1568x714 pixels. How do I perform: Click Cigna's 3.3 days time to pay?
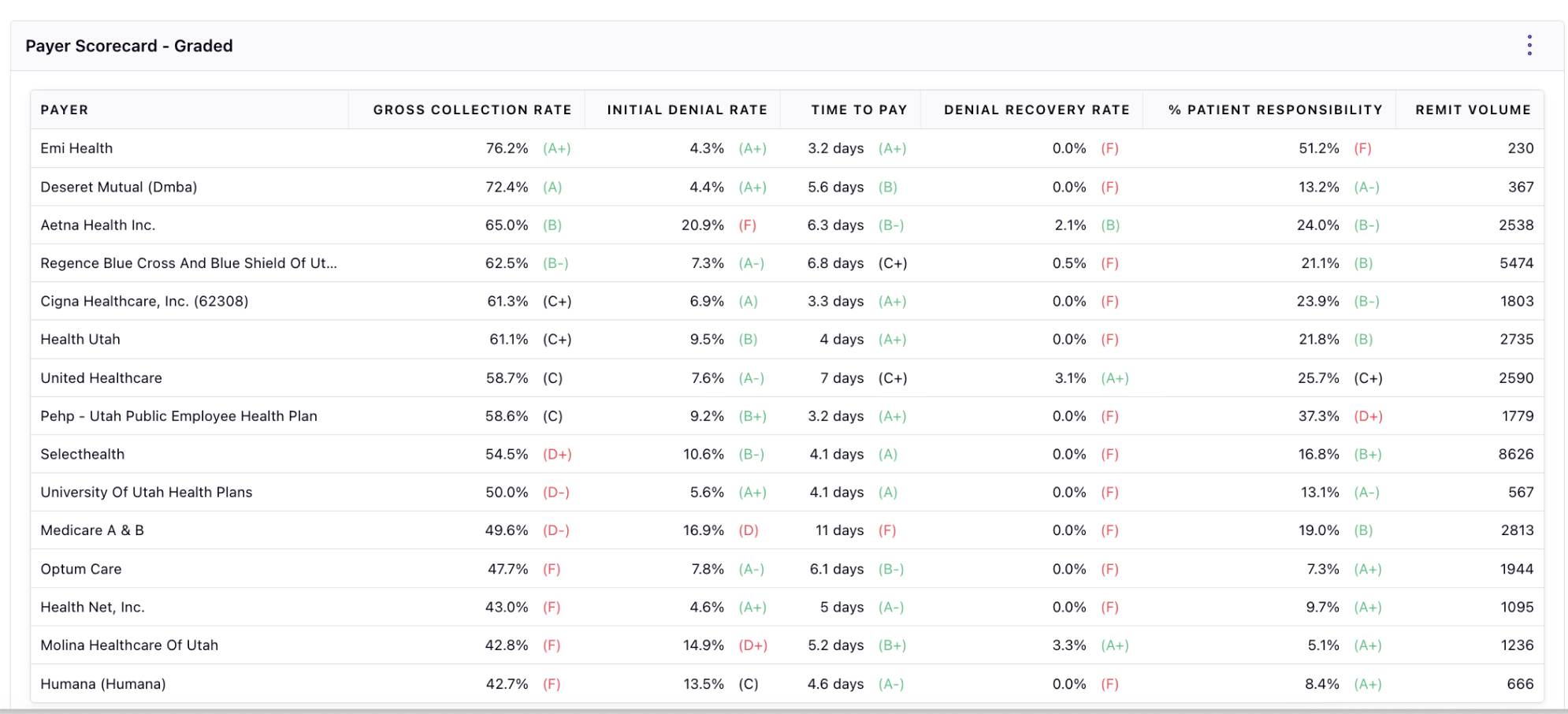[x=835, y=301]
